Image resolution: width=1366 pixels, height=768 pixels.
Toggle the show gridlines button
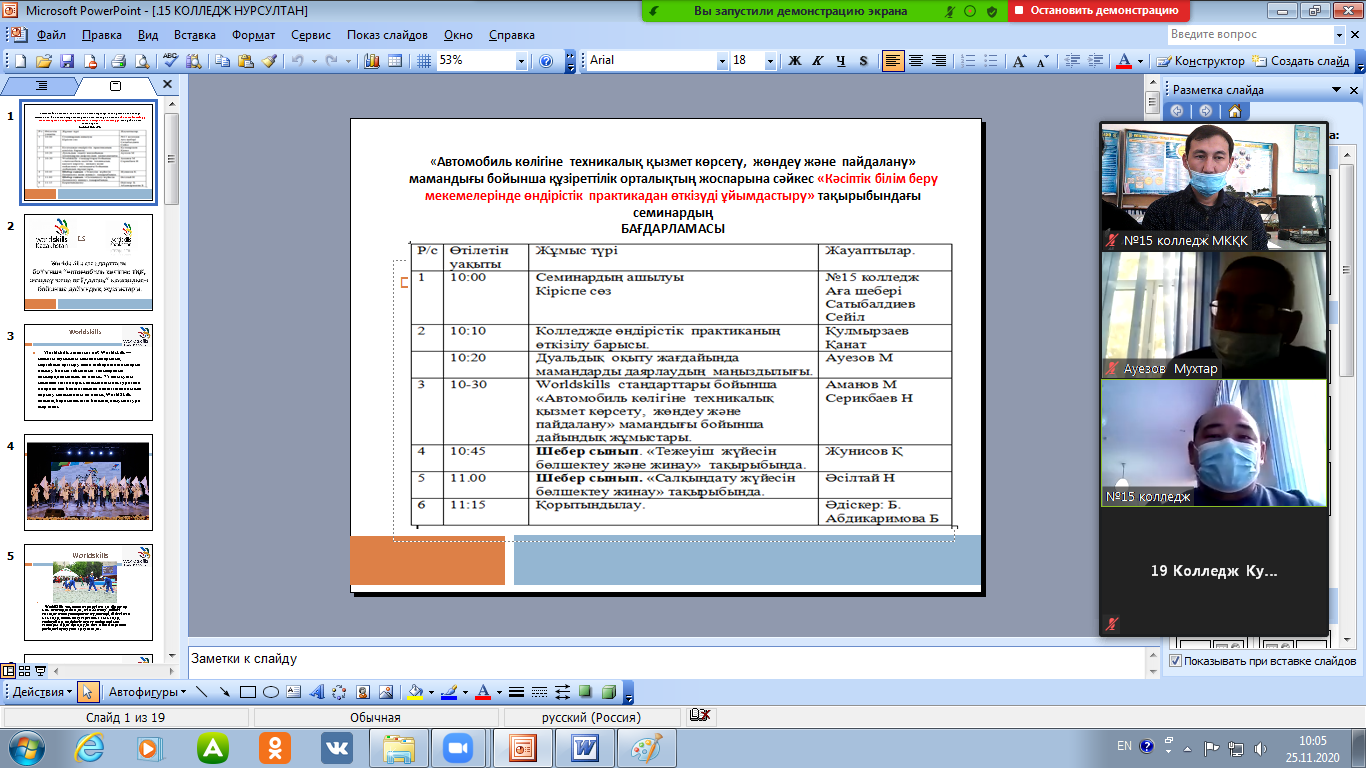coord(423,61)
